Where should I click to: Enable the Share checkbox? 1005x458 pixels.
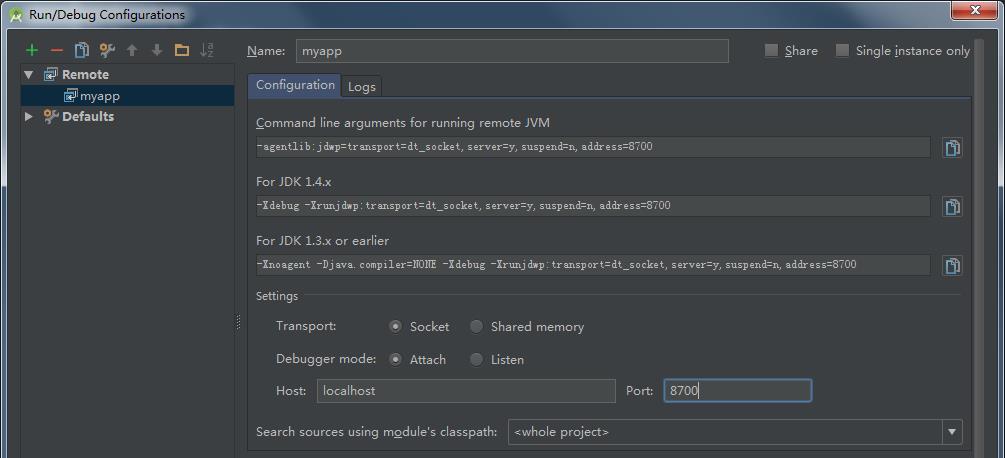point(771,51)
